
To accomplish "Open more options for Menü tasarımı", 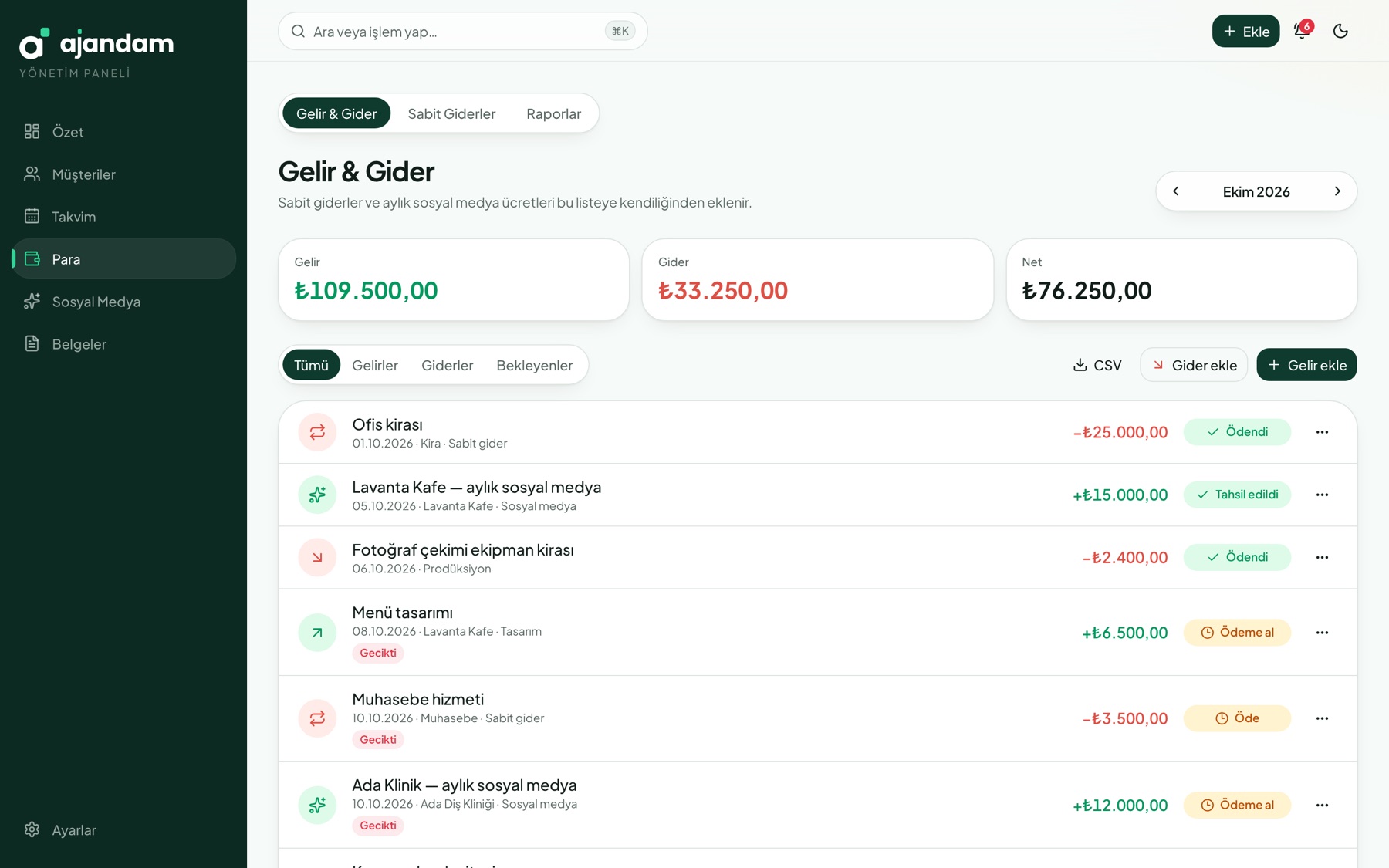I will pyautogui.click(x=1322, y=633).
